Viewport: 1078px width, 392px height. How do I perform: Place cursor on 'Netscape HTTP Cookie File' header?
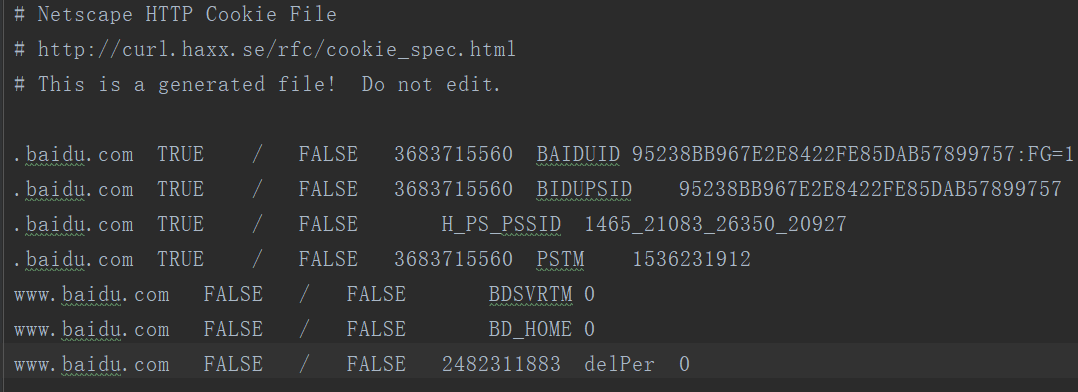tap(187, 14)
